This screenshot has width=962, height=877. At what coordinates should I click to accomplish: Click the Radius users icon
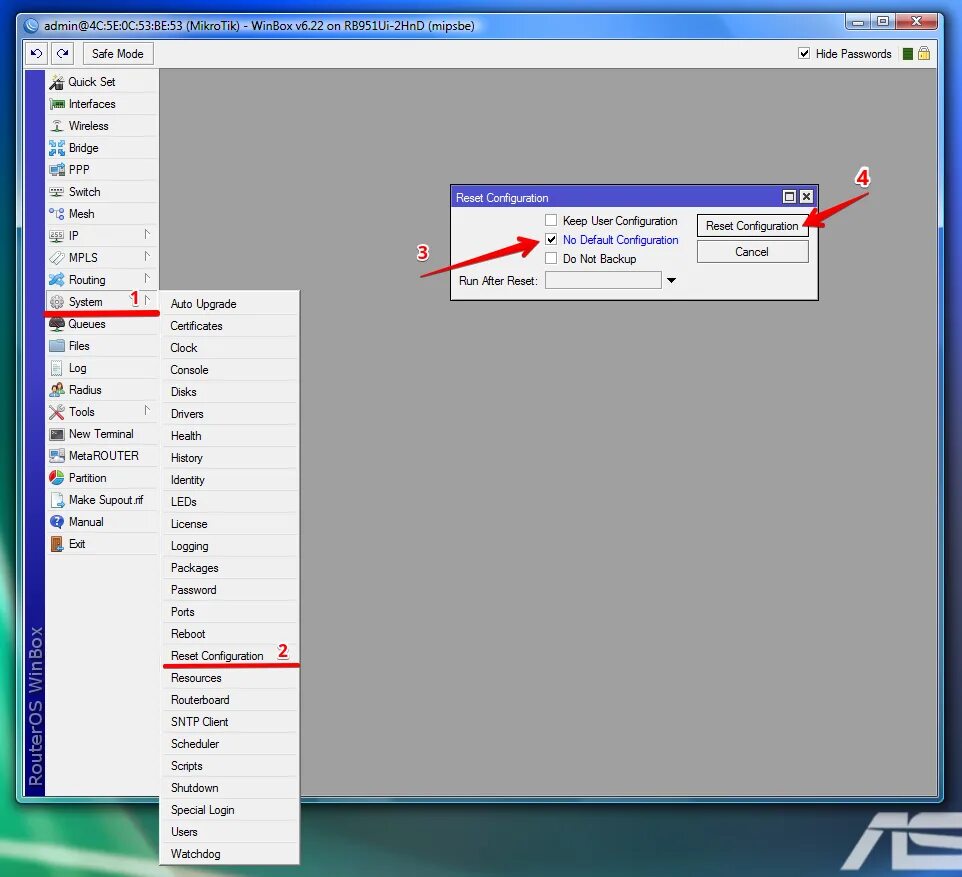point(56,390)
